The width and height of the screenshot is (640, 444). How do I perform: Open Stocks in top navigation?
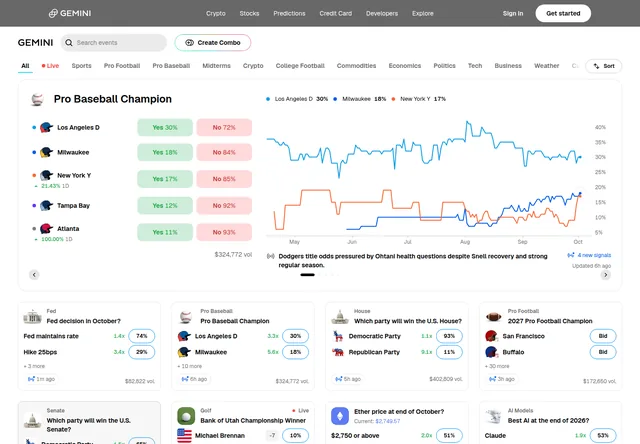(249, 13)
